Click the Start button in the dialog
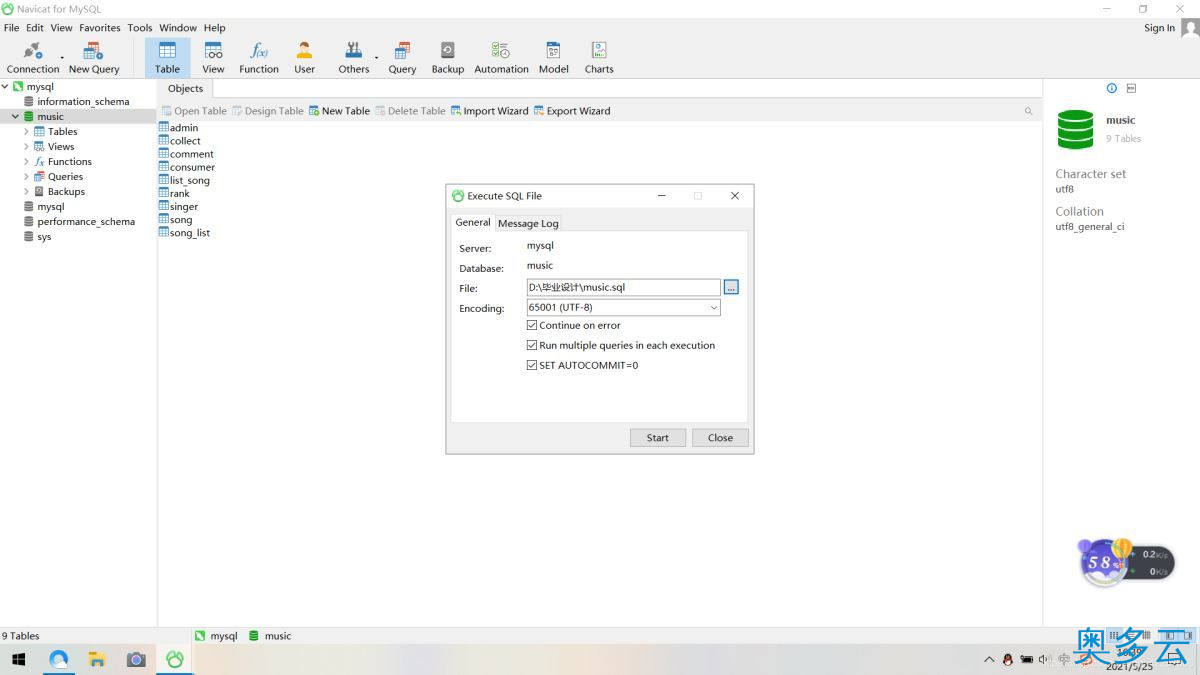Image resolution: width=1200 pixels, height=675 pixels. (658, 438)
